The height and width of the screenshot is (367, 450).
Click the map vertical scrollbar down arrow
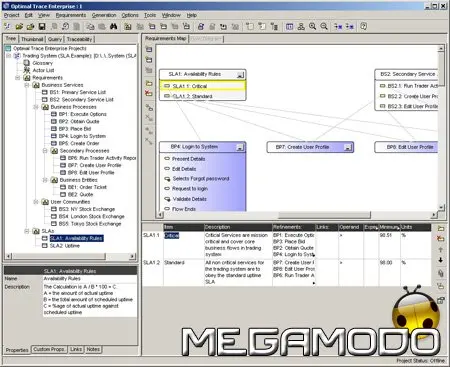point(441,207)
